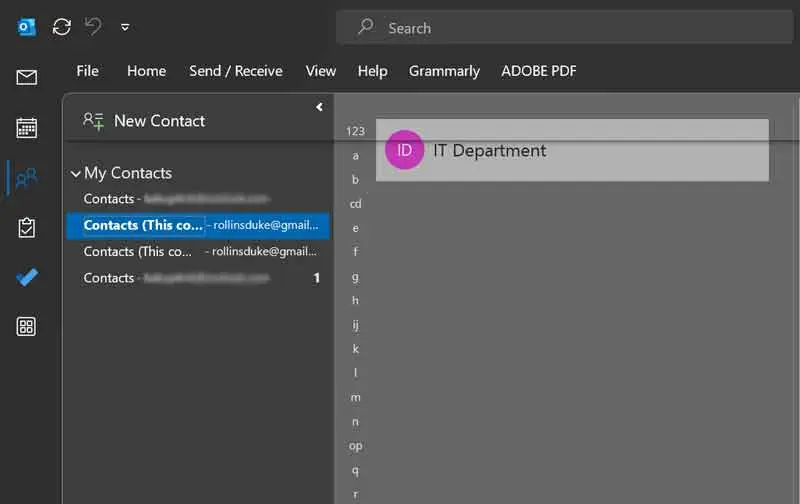The height and width of the screenshot is (504, 800).
Task: Collapse the folder pane with the arrow
Action: tap(319, 107)
